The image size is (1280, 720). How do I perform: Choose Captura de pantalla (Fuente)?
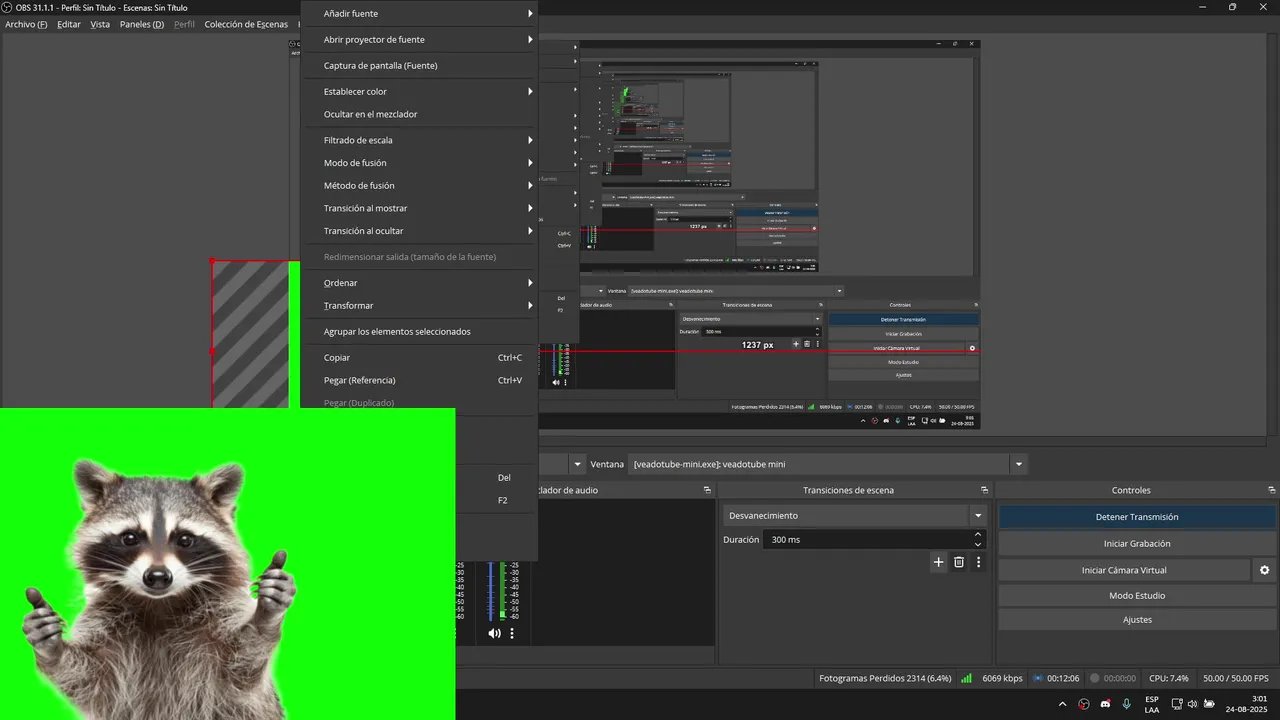(x=419, y=66)
